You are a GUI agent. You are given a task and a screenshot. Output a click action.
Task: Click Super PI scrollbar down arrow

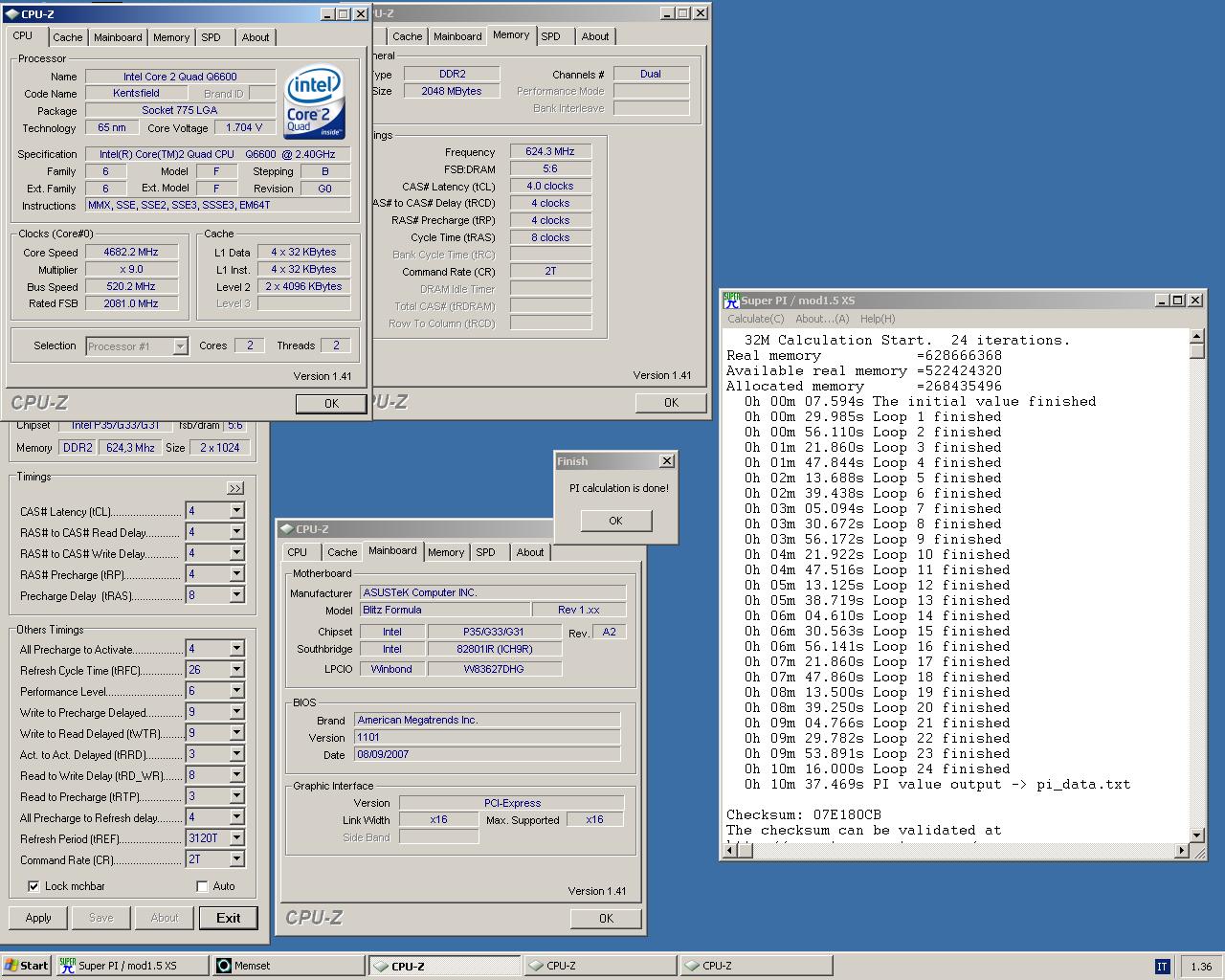1196,835
